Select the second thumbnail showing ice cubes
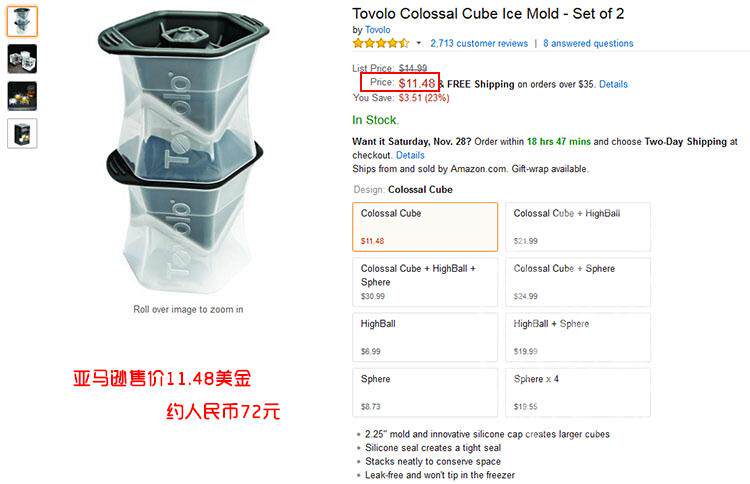The image size is (750, 484). click(x=22, y=59)
